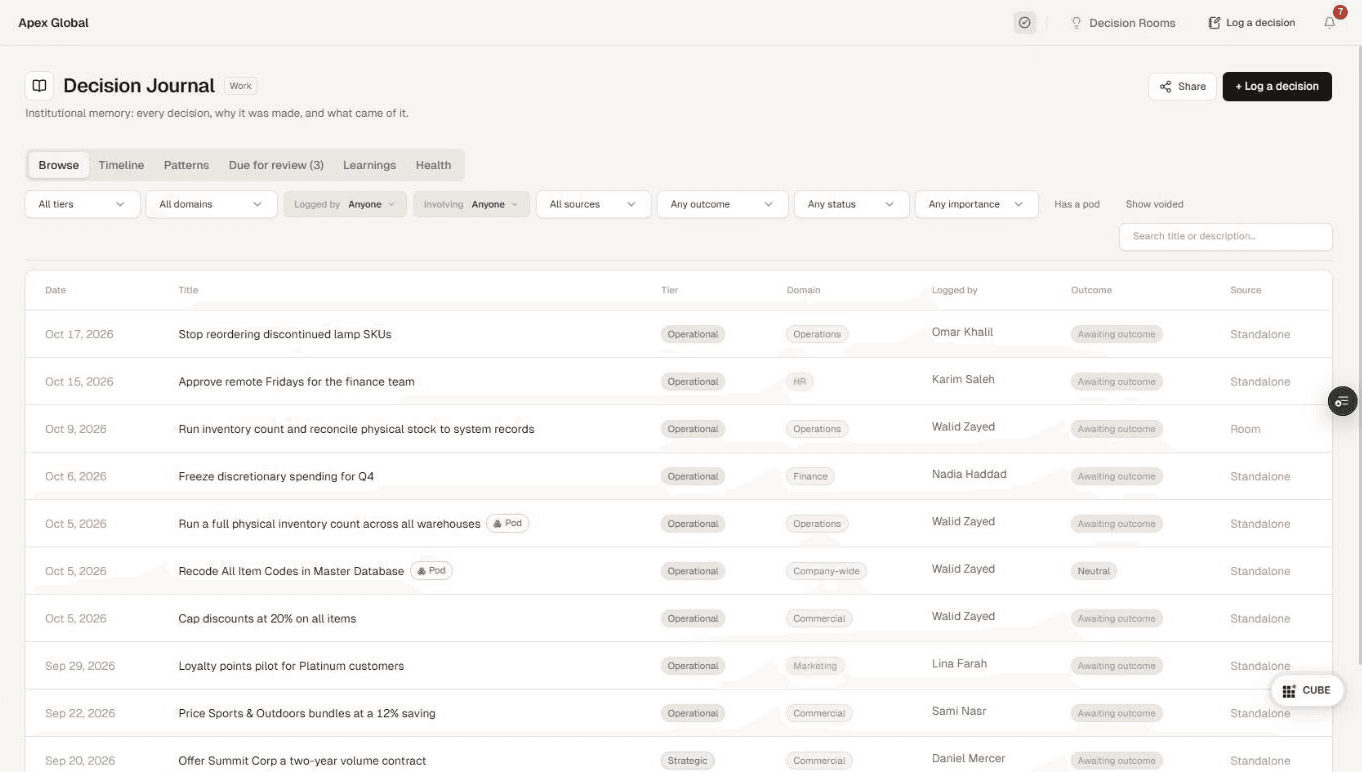Click the Strategic tier badge
The image size is (1362, 772).
coord(687,761)
